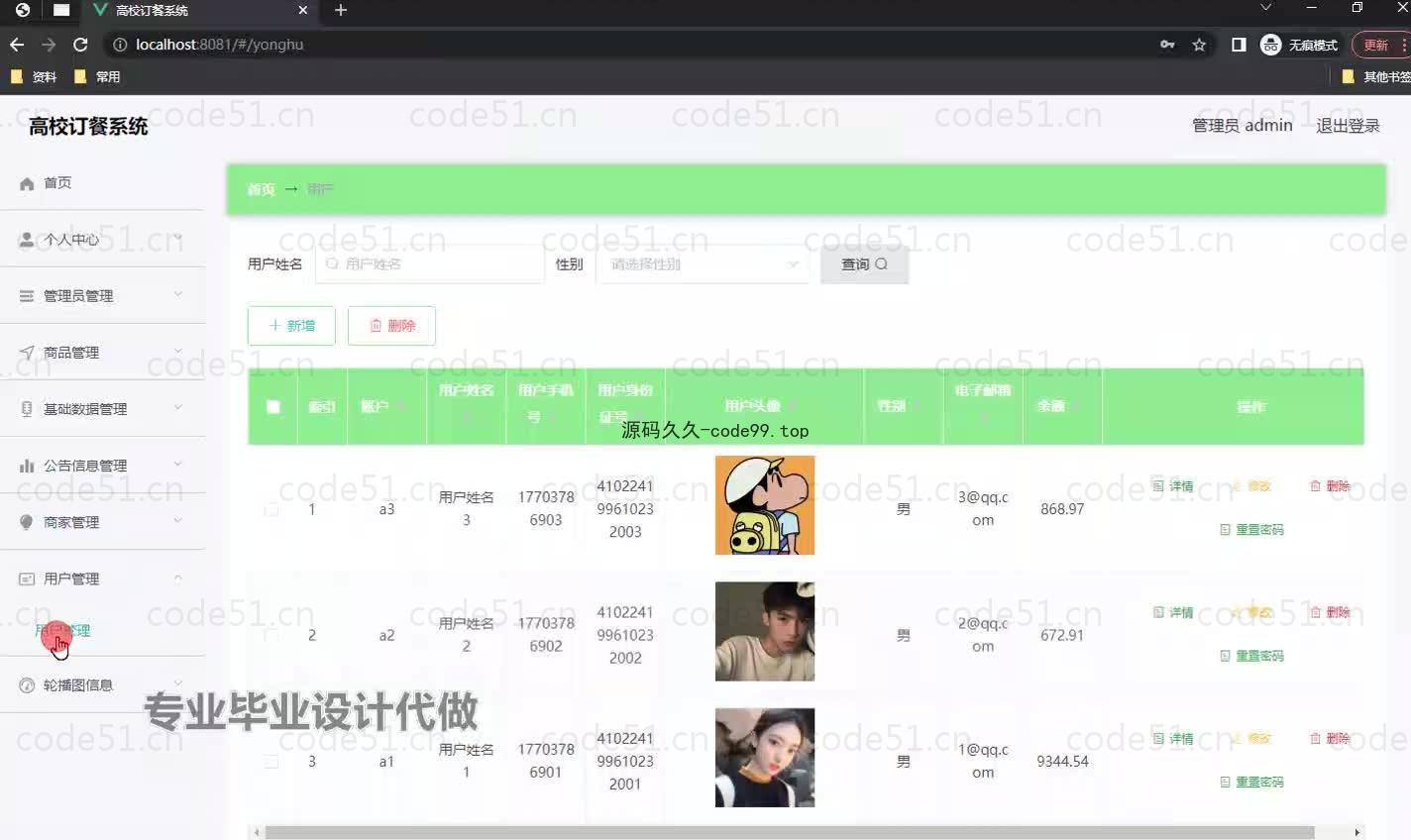Collapse 用户管理 menu chevron
This screenshot has width=1411, height=840.
tap(178, 577)
